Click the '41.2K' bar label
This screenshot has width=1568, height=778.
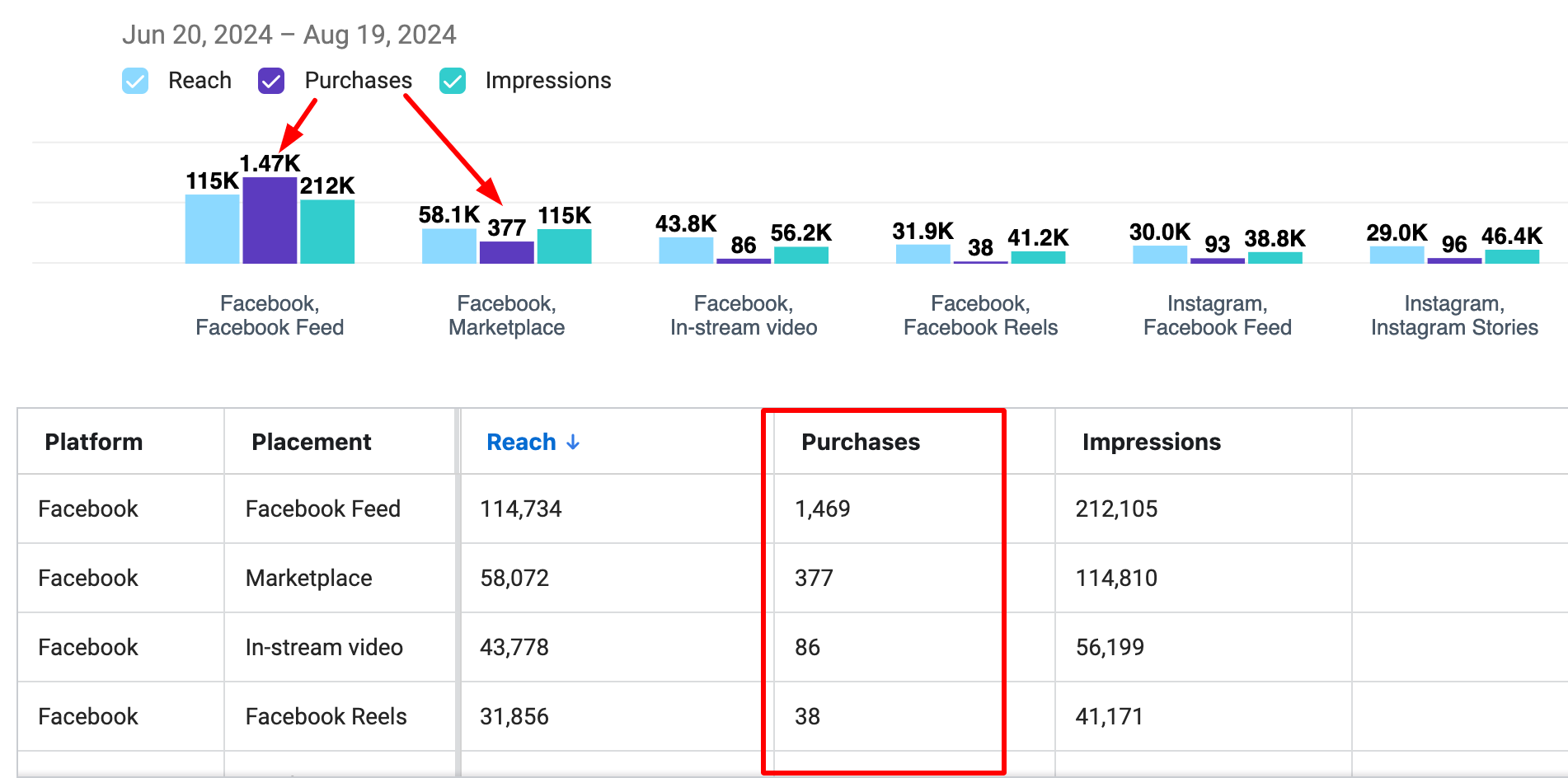[x=1038, y=238]
